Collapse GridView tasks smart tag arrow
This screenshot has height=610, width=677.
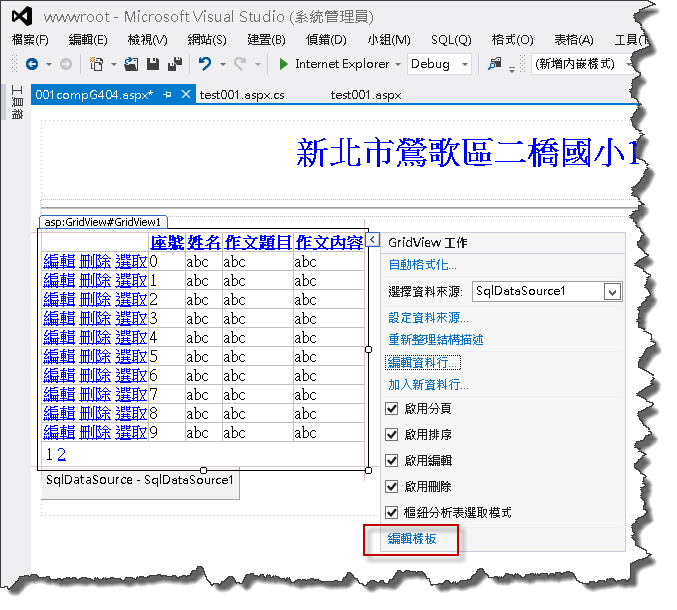tap(372, 239)
